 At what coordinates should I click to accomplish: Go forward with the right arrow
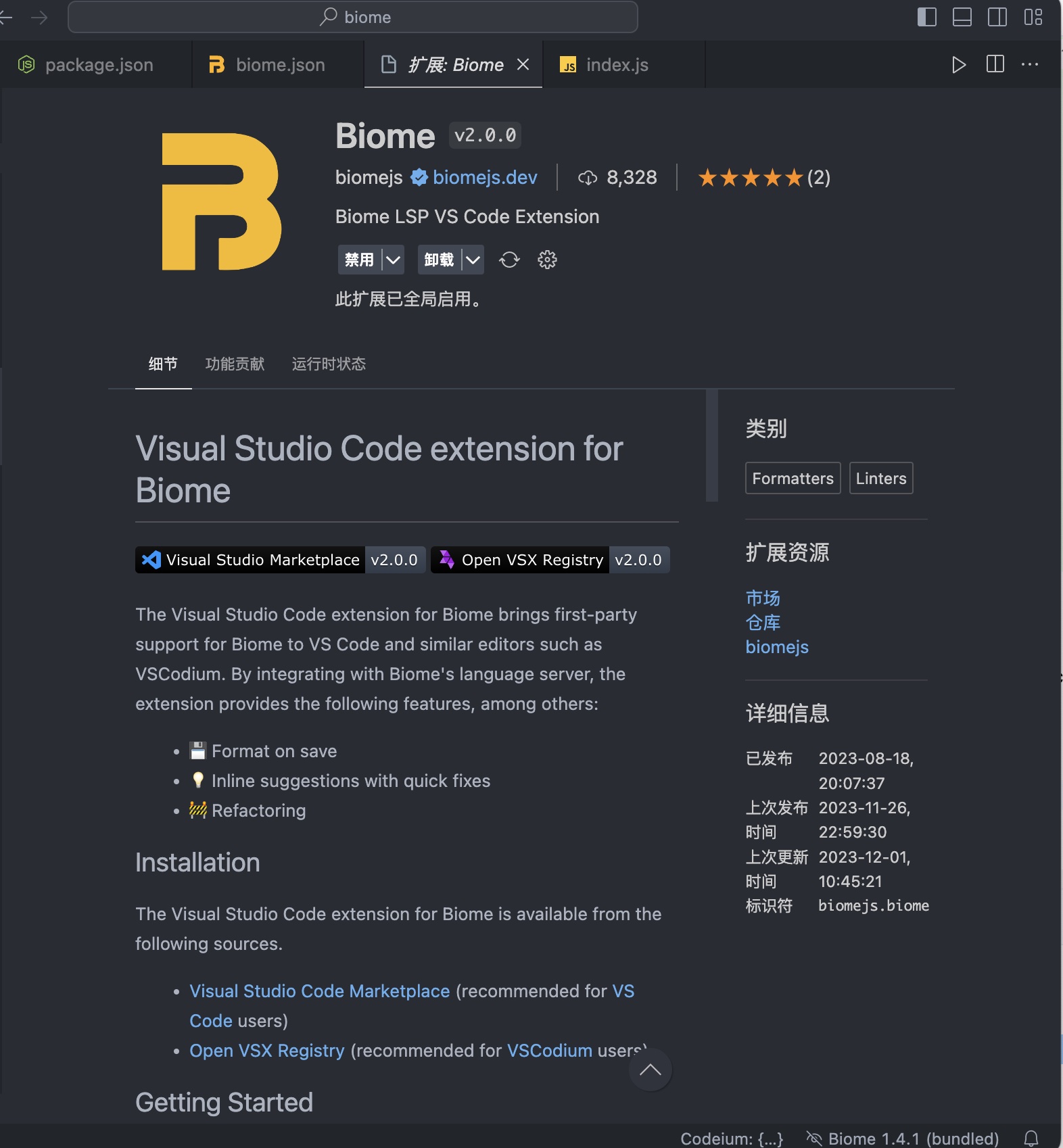pyautogui.click(x=39, y=17)
